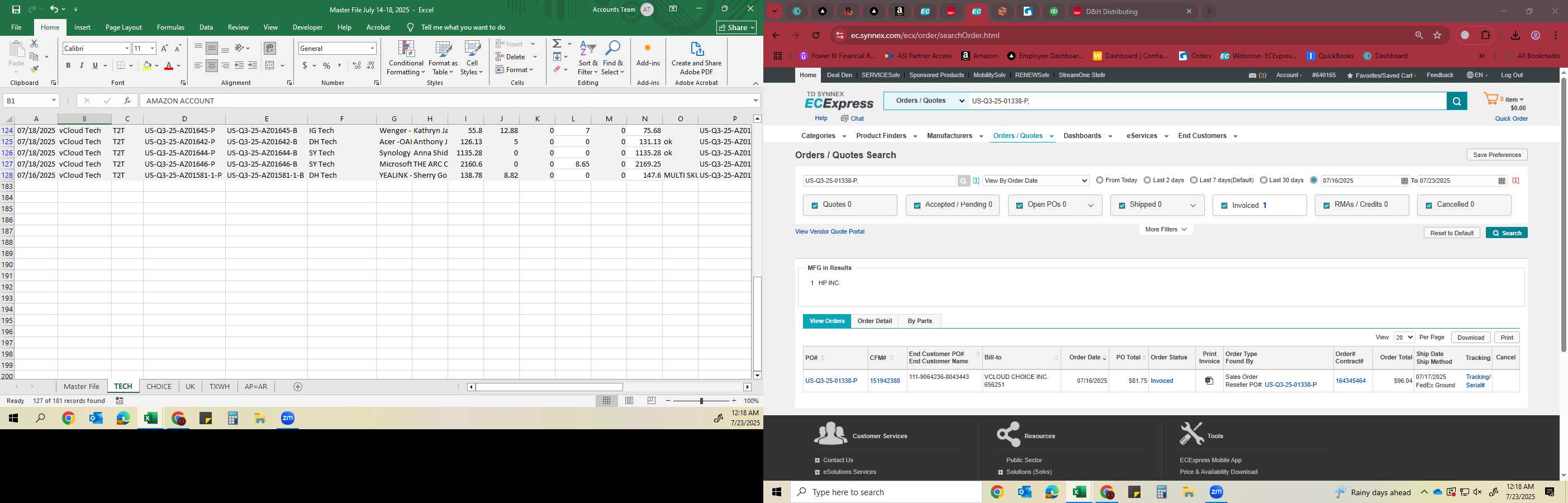Switch to the Master File sheet tab
1568x503 pixels.
point(82,387)
